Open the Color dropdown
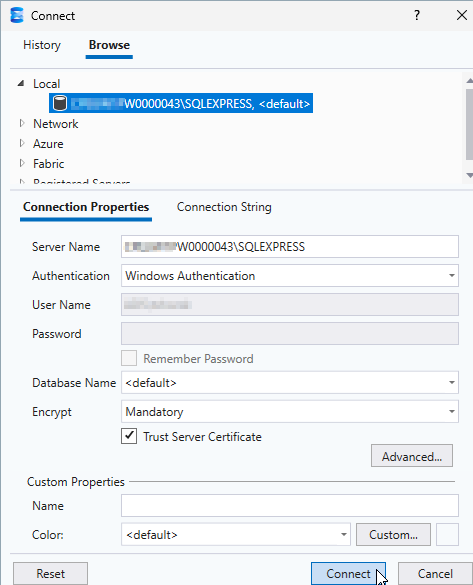Image resolution: width=473 pixels, height=585 pixels. tap(236, 535)
